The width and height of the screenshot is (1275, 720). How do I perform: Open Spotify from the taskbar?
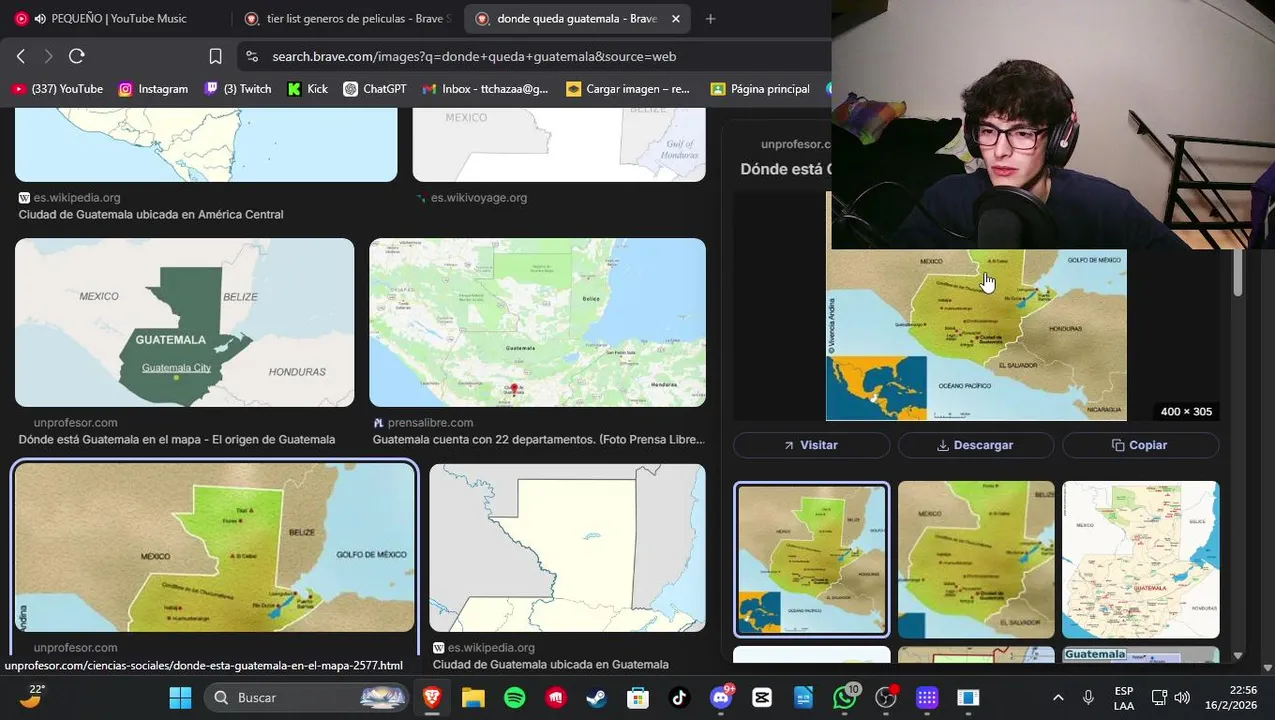(x=515, y=697)
